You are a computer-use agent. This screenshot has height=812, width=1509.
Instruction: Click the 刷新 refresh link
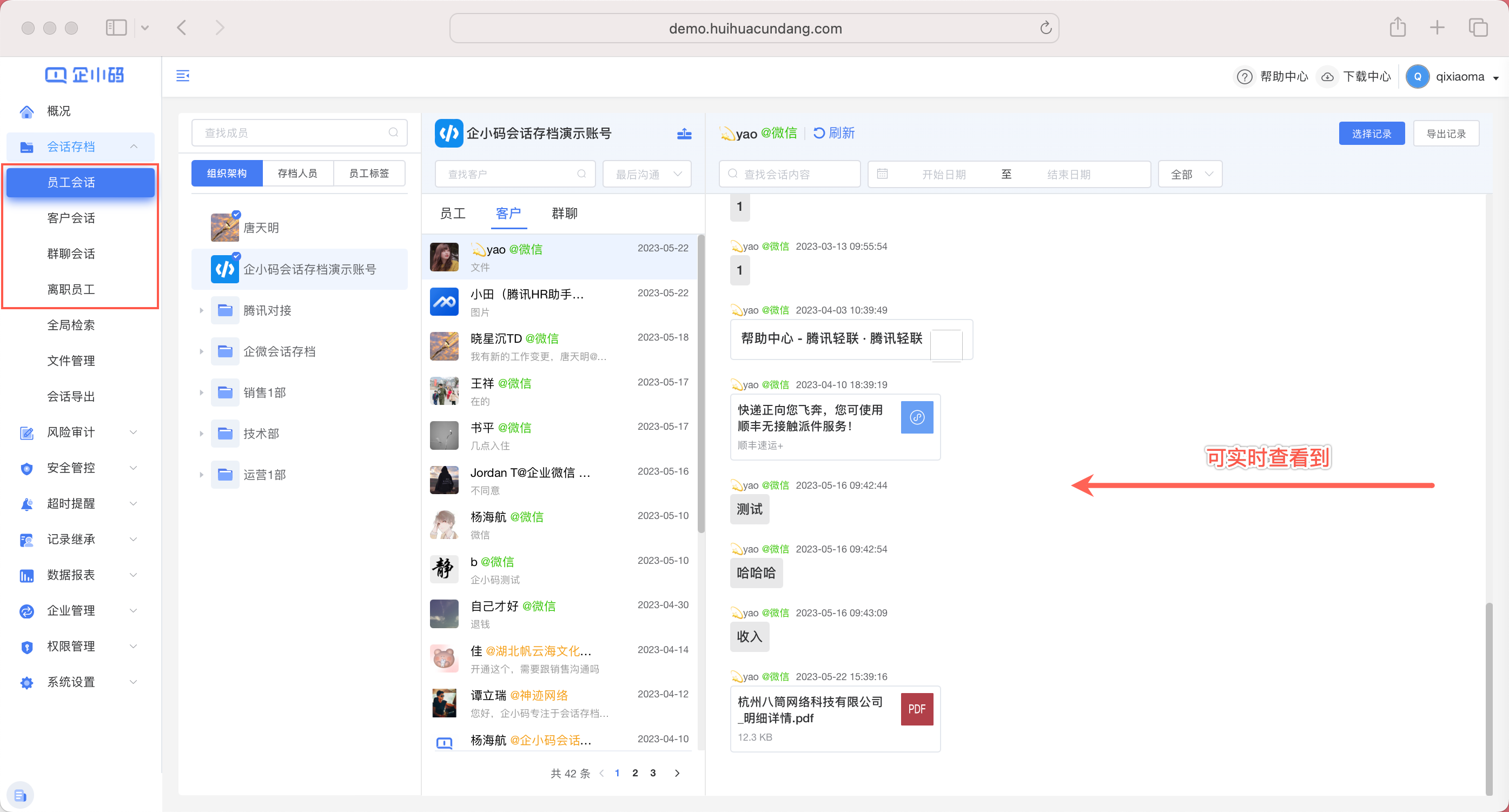(x=835, y=134)
